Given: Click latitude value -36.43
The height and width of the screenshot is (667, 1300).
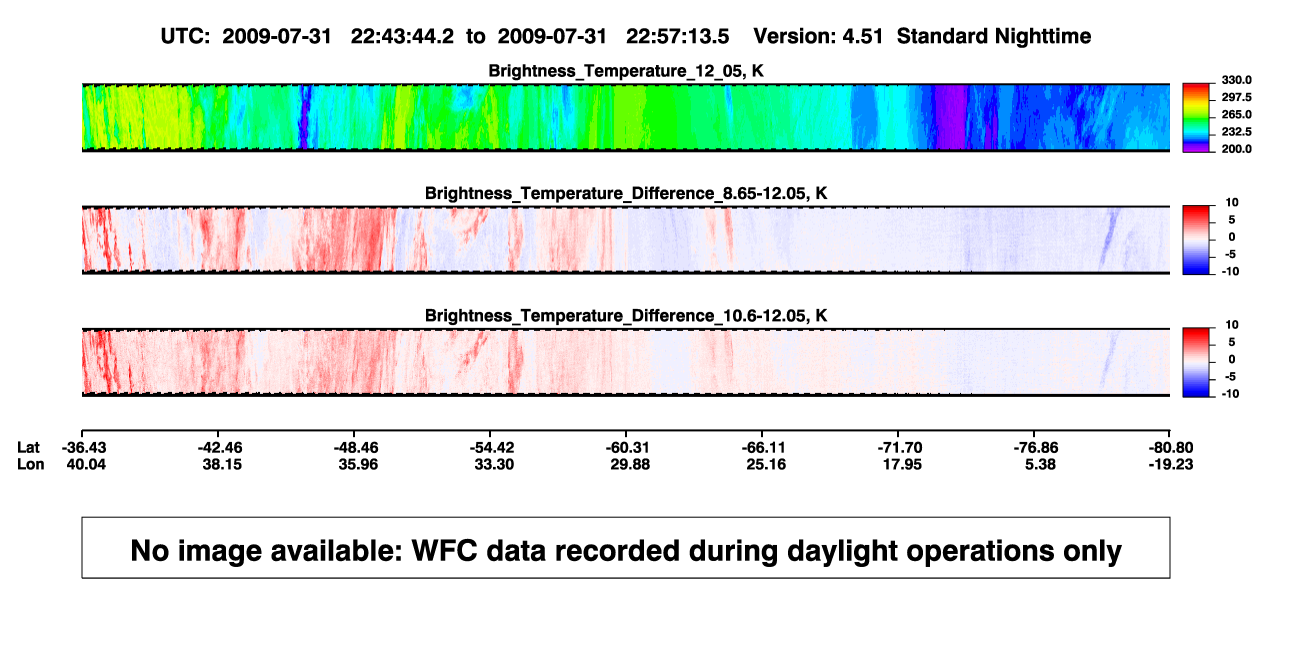Looking at the screenshot, I should (82, 447).
